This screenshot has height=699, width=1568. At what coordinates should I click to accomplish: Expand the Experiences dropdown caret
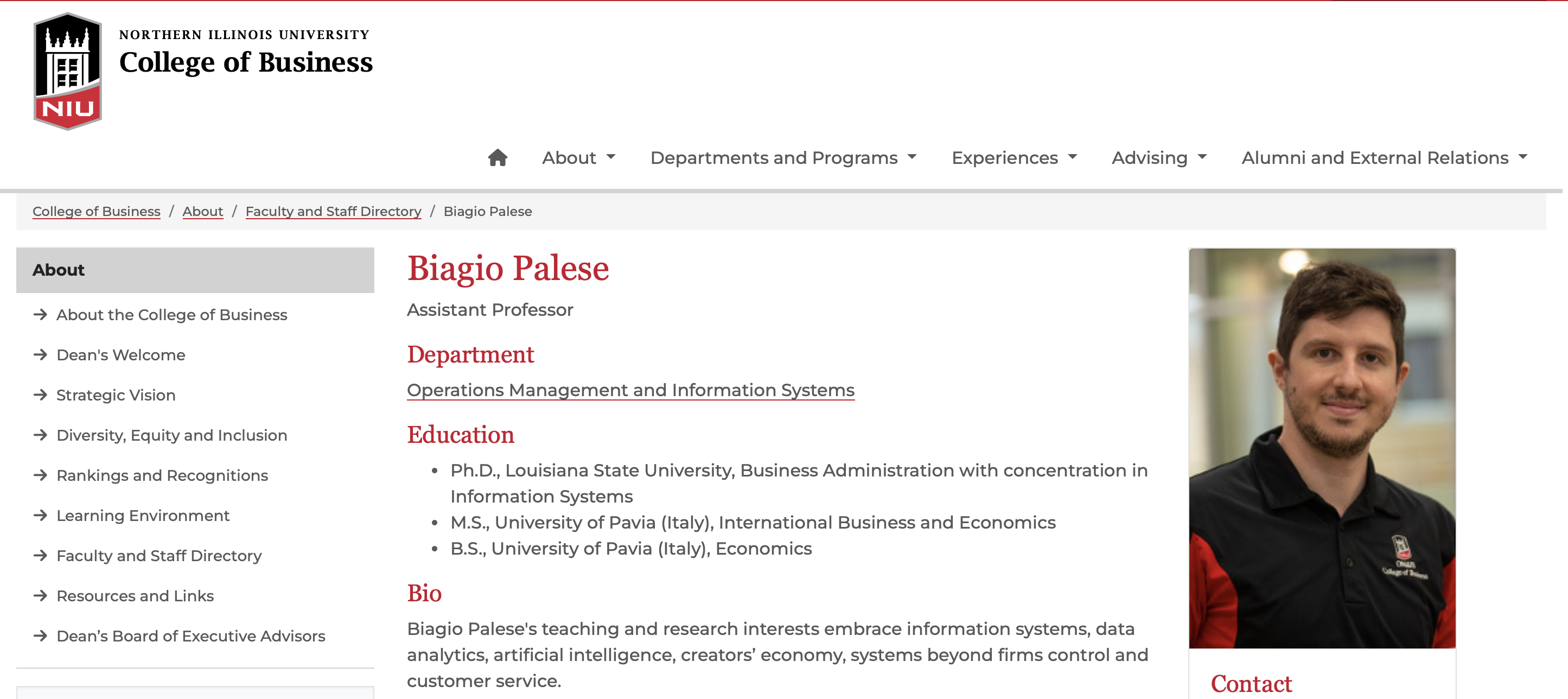coord(1073,158)
